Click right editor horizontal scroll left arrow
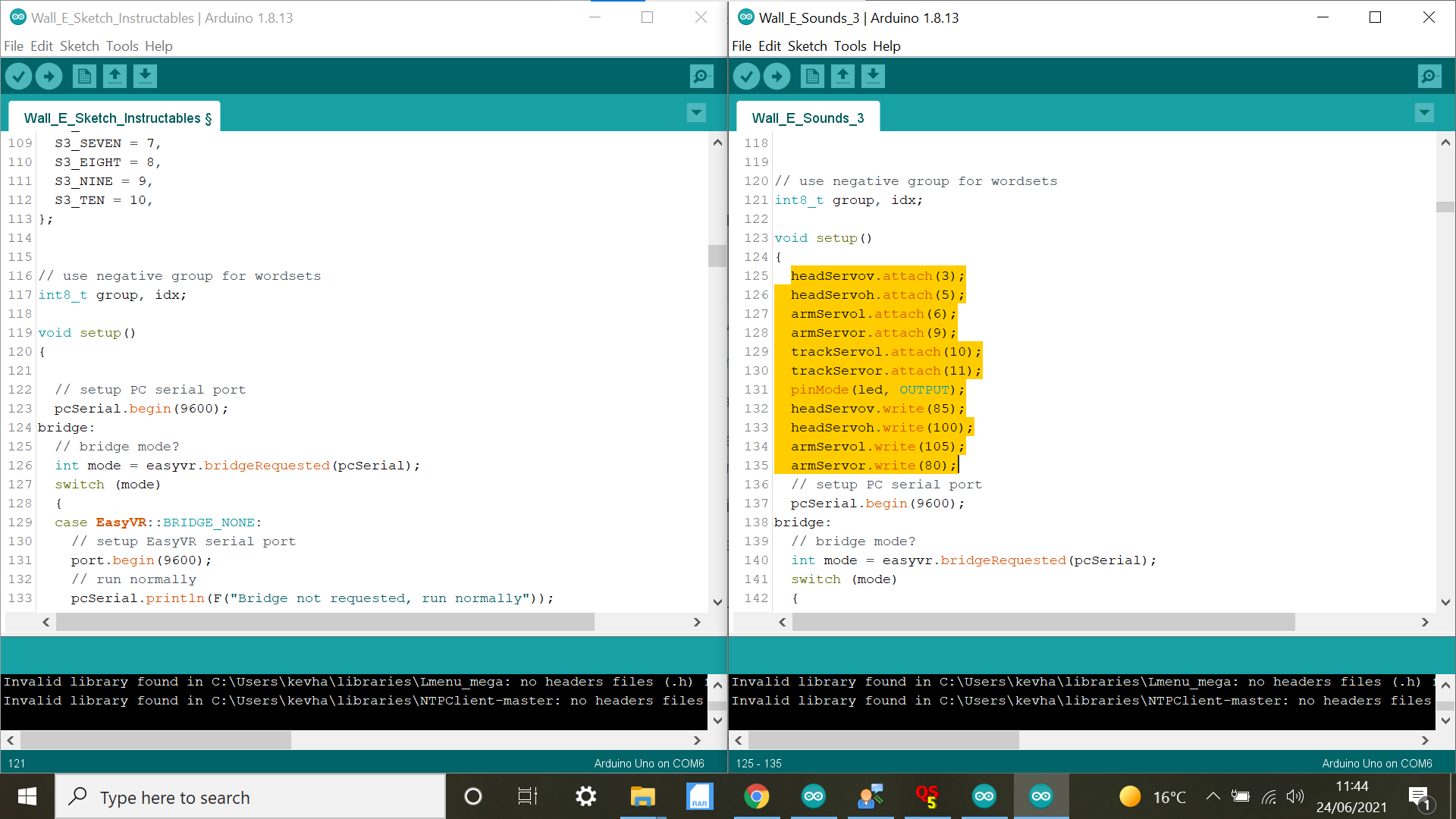This screenshot has width=1456, height=819. tap(783, 622)
